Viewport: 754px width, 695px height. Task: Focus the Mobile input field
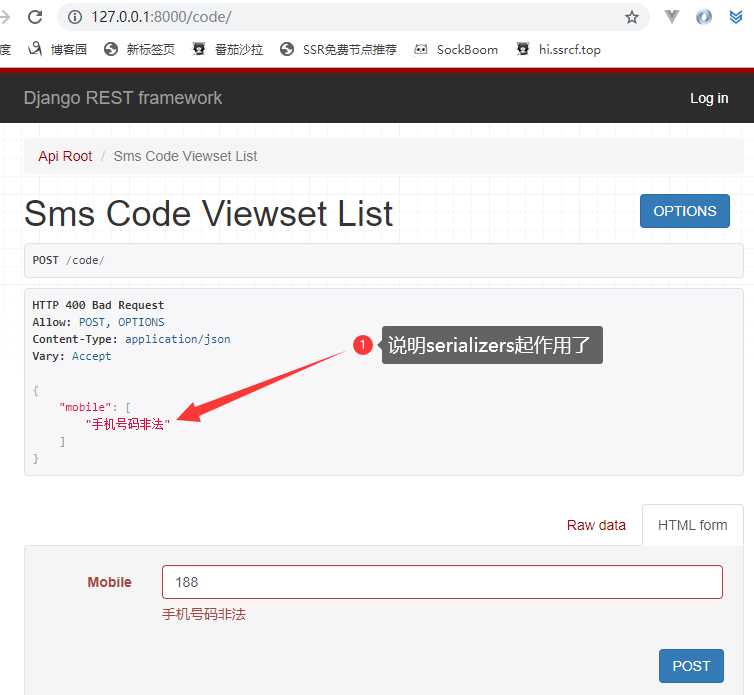[442, 582]
